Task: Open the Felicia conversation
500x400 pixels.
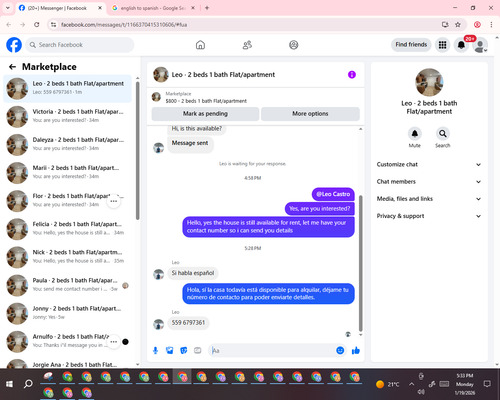Action: 67,229
